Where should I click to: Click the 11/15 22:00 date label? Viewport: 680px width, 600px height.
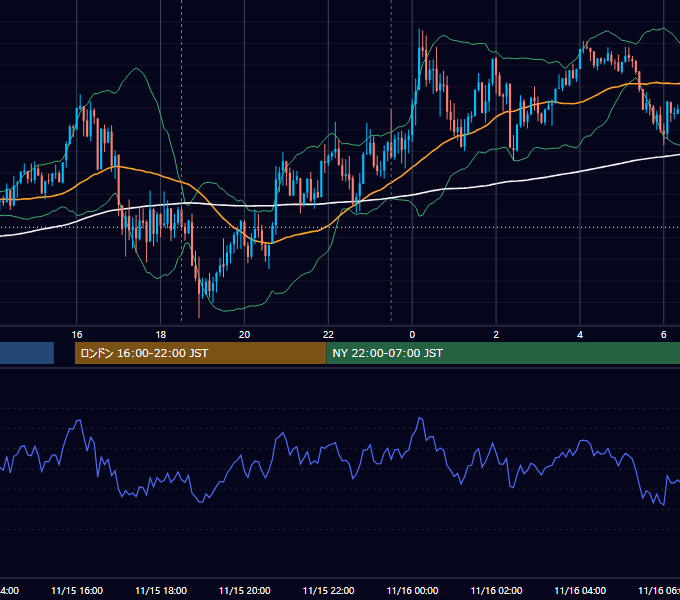(328, 590)
